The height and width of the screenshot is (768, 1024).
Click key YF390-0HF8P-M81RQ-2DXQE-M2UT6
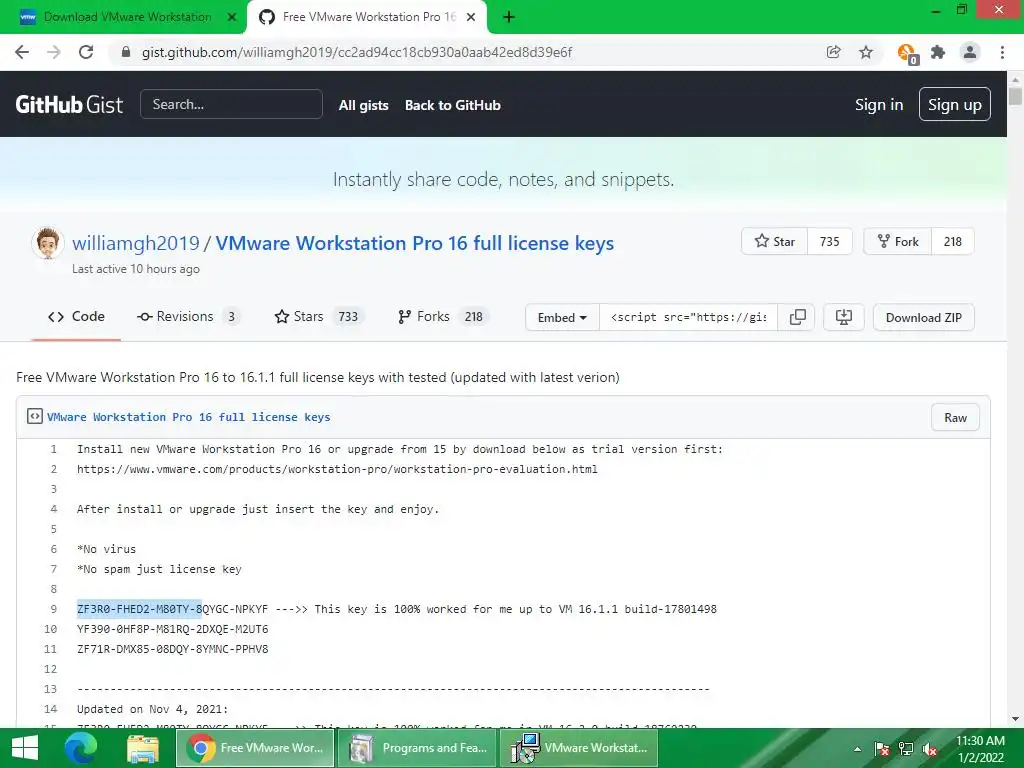click(172, 629)
